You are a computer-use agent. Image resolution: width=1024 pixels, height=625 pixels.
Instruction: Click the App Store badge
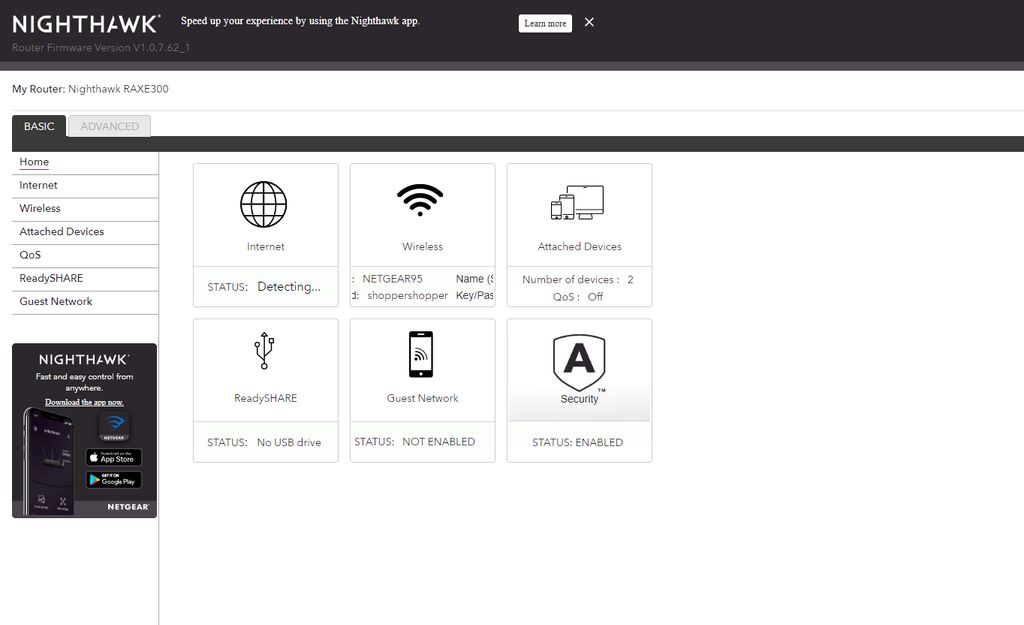[114, 457]
